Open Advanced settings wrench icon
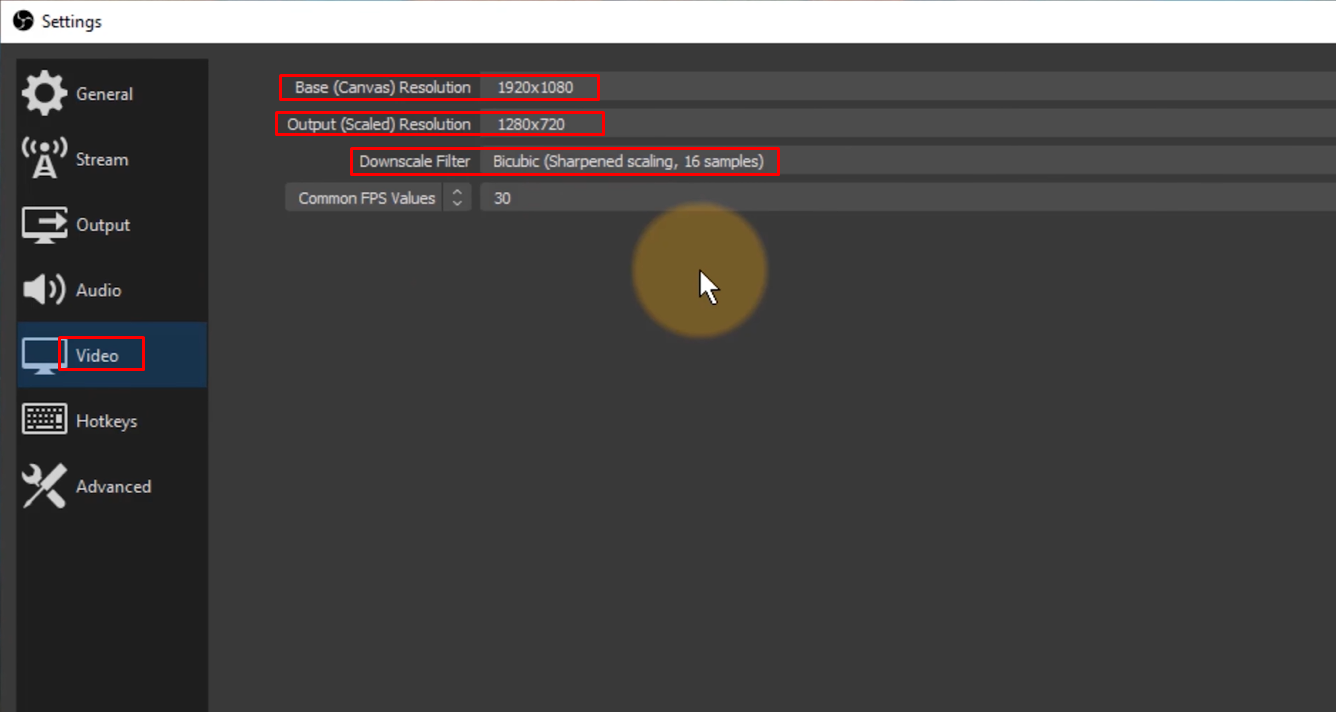Viewport: 1336px width, 712px height. pyautogui.click(x=43, y=486)
